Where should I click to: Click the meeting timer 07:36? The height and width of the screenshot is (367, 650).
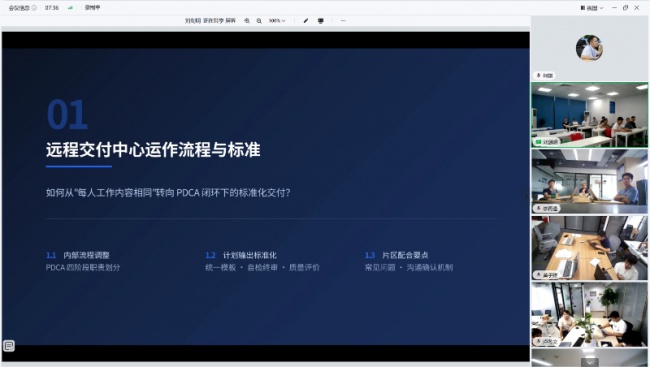(x=52, y=7)
